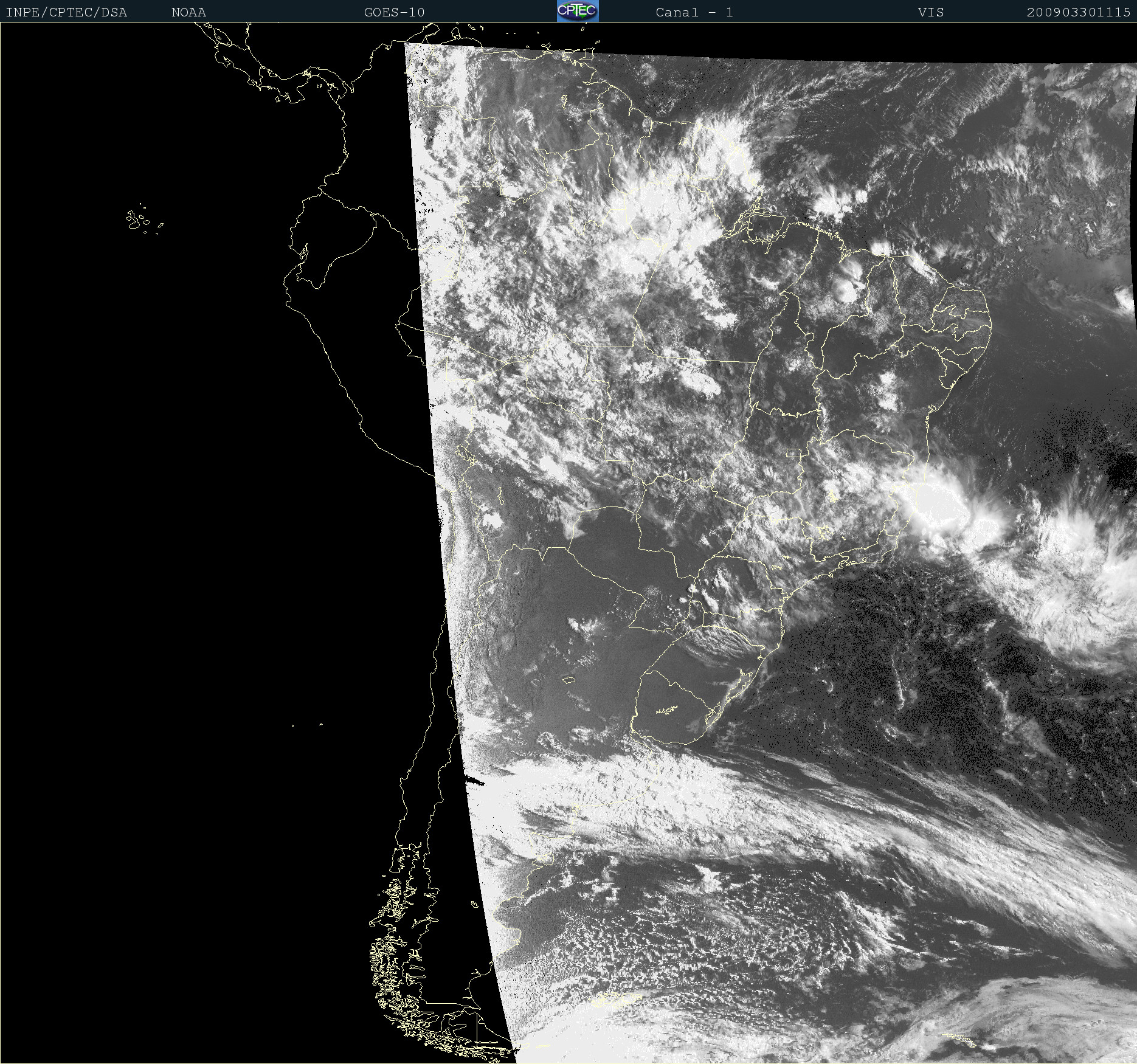Image resolution: width=1137 pixels, height=1064 pixels.
Task: Click the satellite image visible area
Action: point(771,553)
